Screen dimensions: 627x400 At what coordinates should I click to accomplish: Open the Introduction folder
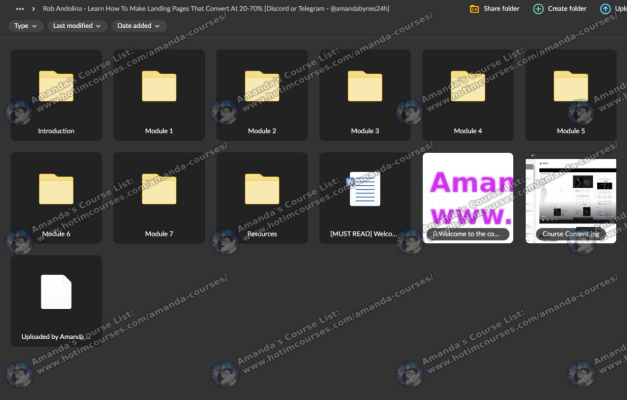[x=56, y=95]
